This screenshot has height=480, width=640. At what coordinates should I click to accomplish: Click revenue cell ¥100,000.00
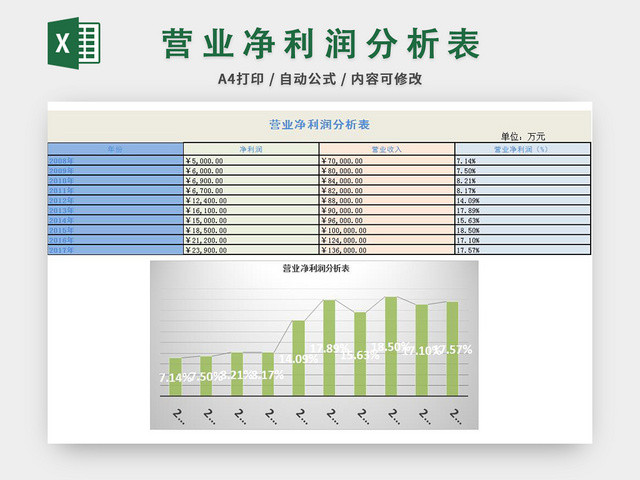(387, 230)
